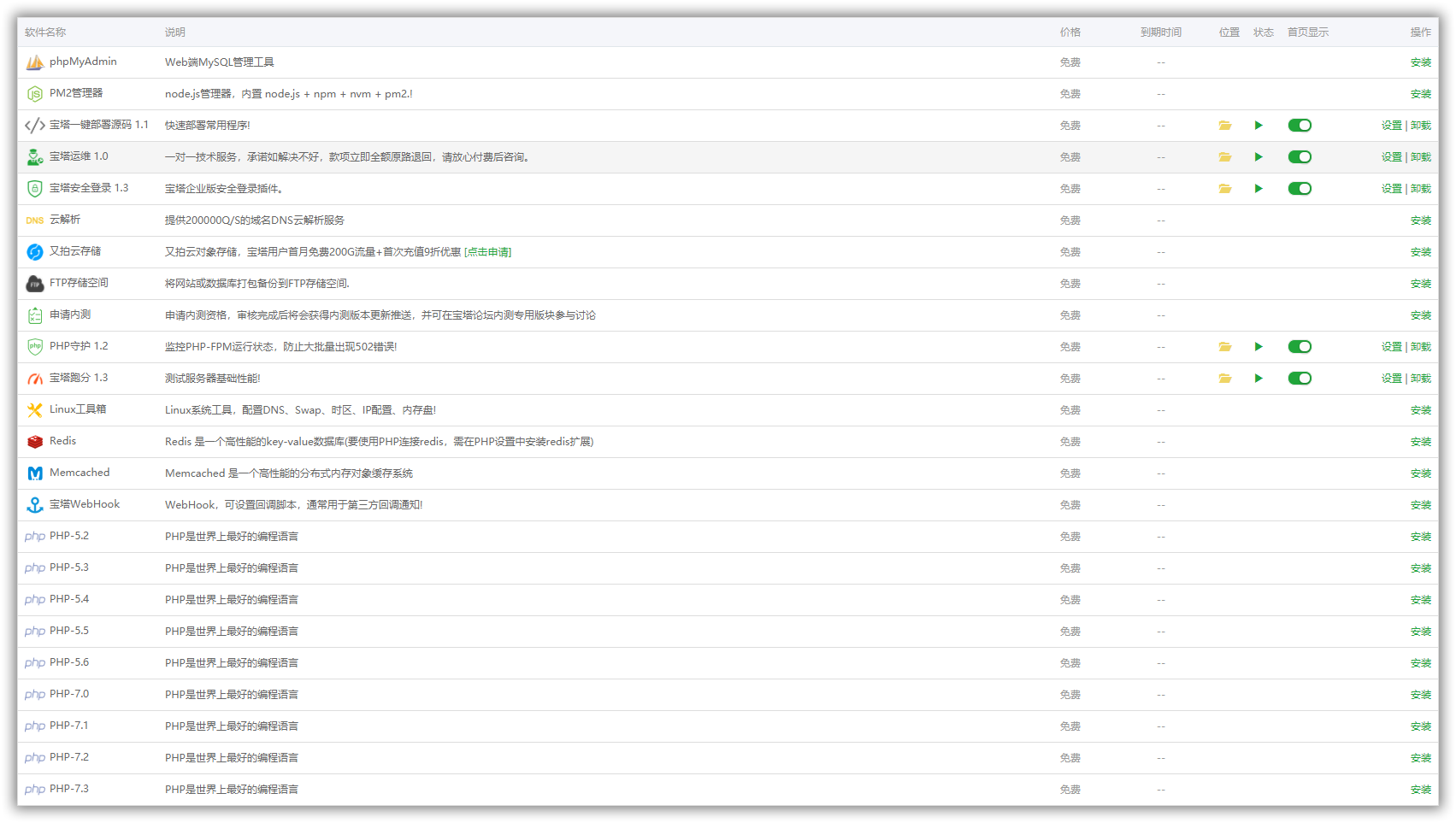Click 安装 for phpMyAdmin
This screenshot has height=823, width=1456.
tap(1421, 62)
